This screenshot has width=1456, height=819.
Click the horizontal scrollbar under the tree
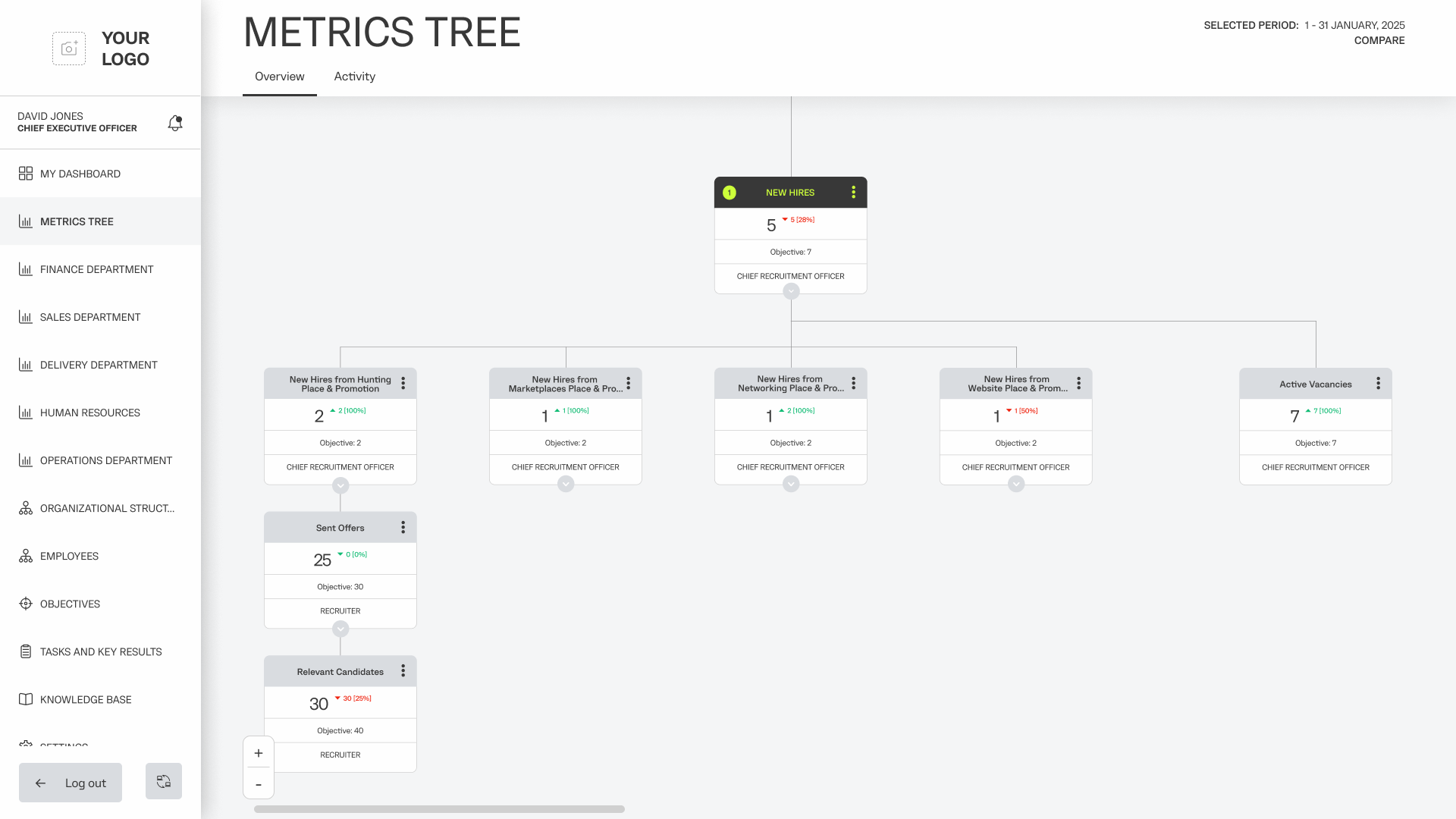[x=439, y=809]
